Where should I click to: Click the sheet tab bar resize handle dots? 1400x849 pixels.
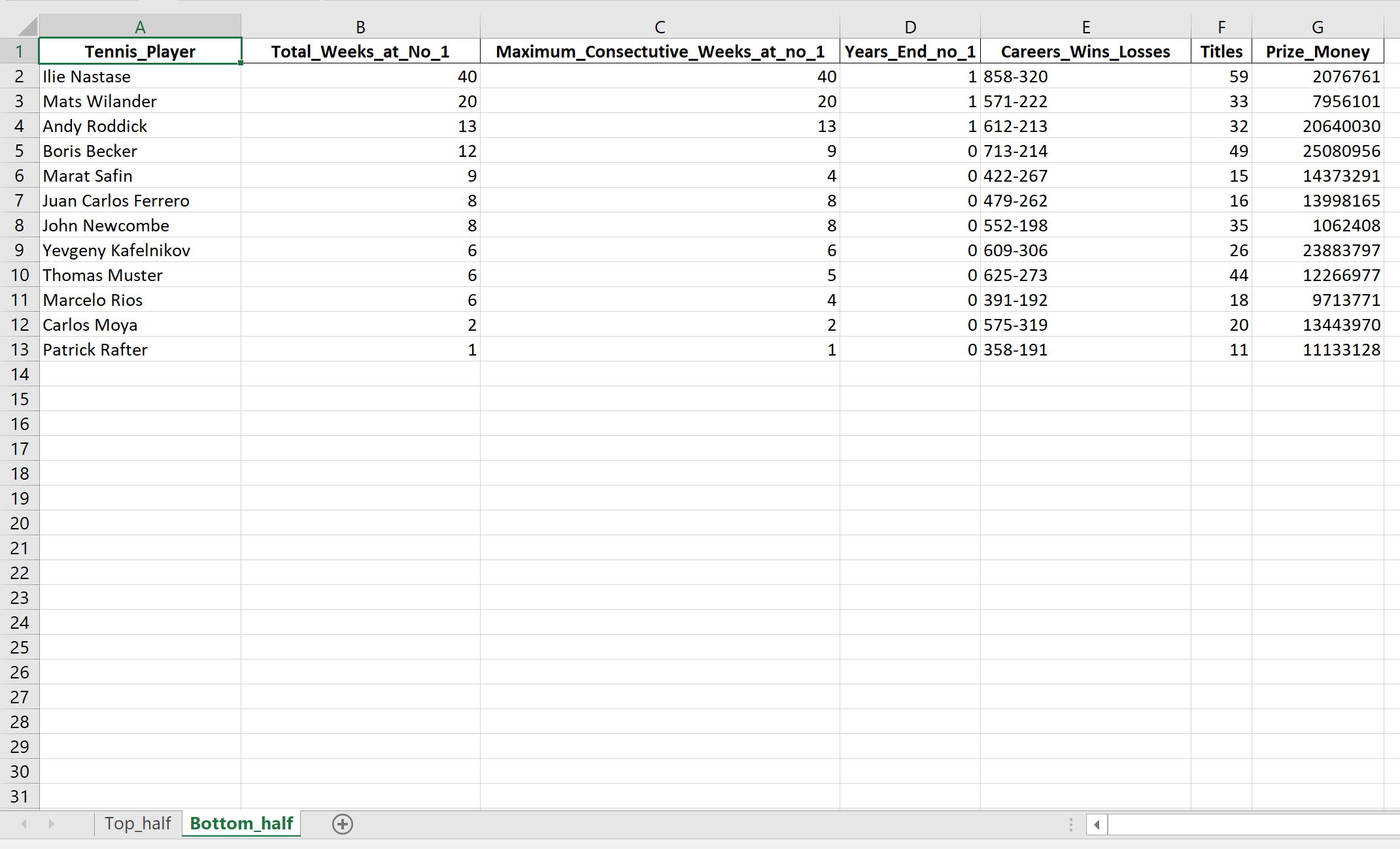[1070, 825]
